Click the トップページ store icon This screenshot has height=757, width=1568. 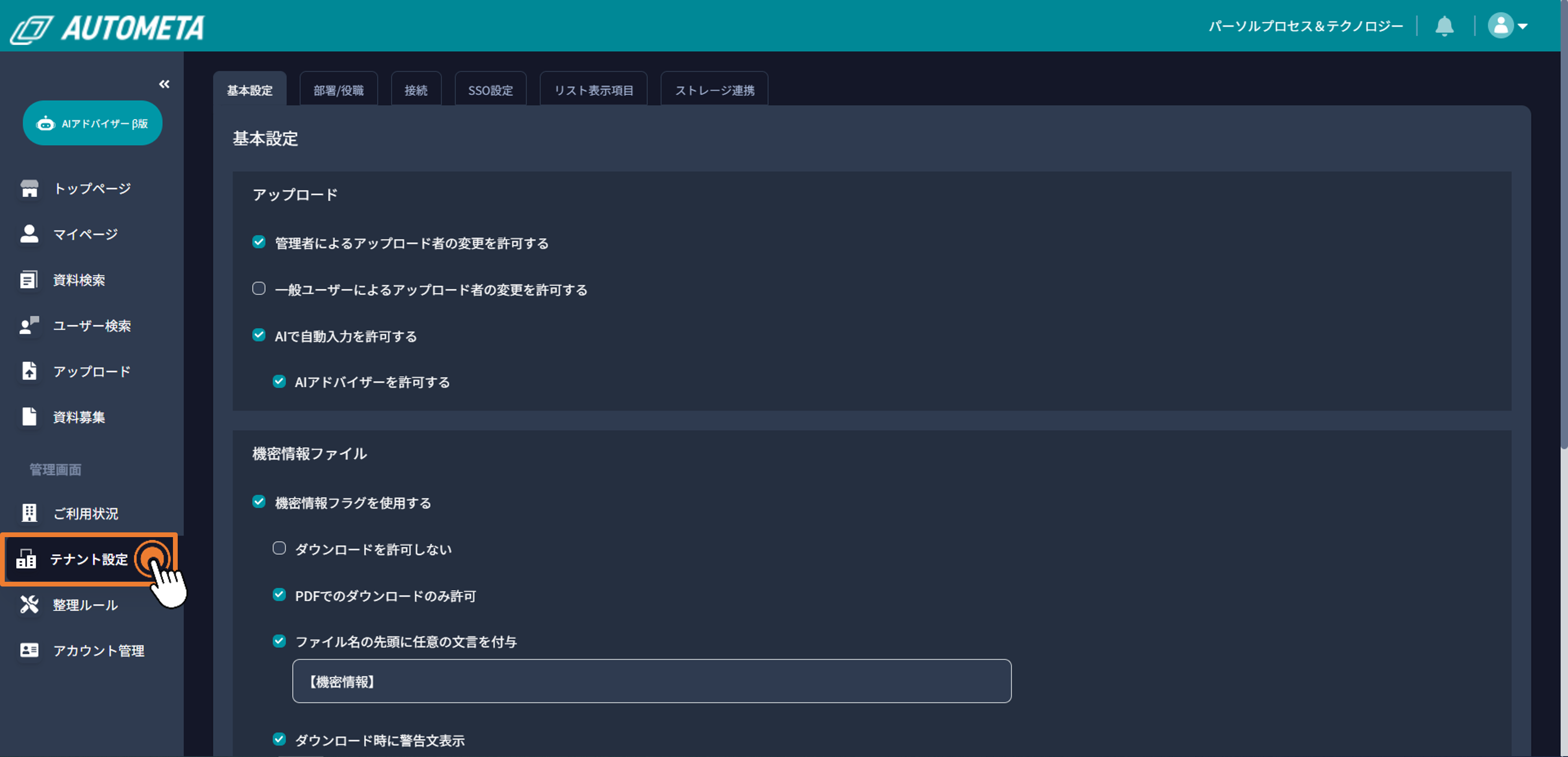(29, 188)
